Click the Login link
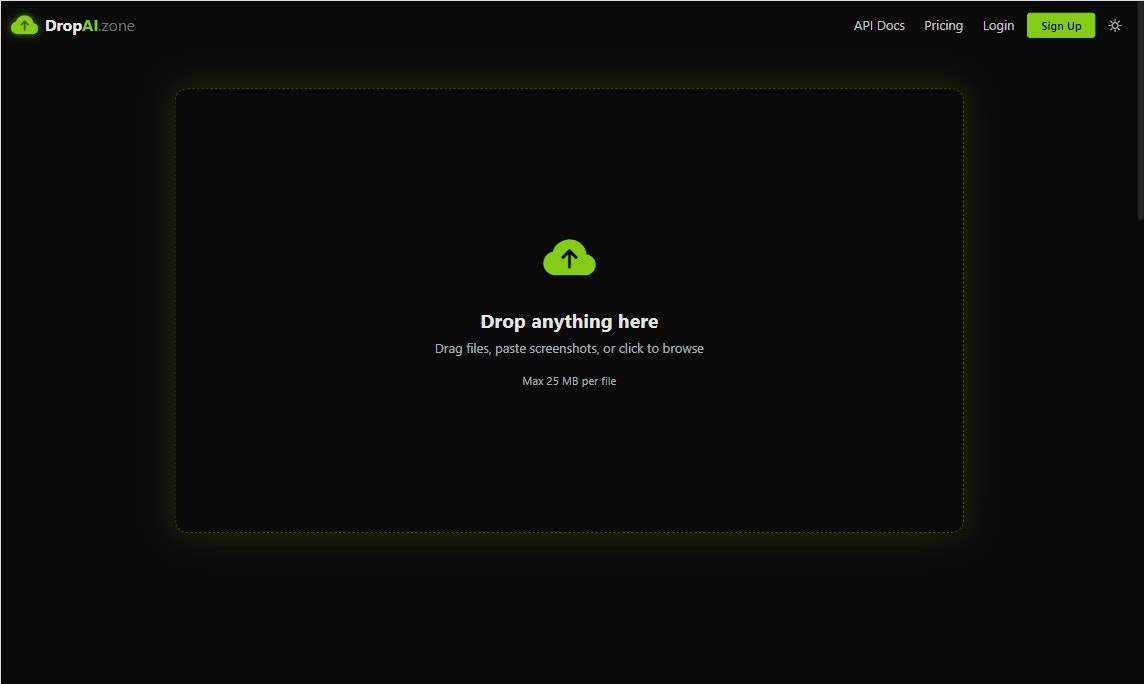The image size is (1144, 684). [x=998, y=25]
